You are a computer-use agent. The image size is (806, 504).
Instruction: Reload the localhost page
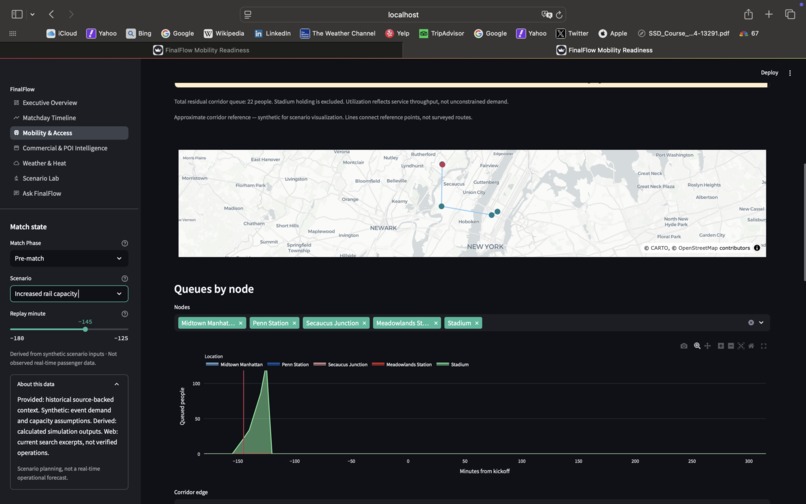click(x=559, y=15)
